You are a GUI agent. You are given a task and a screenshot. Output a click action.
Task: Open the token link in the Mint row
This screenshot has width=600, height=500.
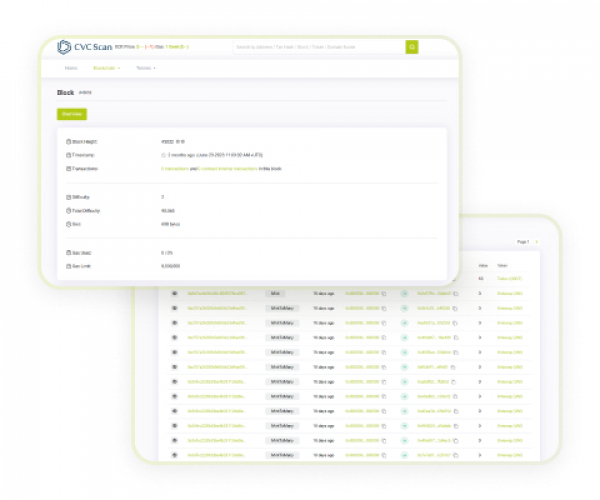coord(510,293)
